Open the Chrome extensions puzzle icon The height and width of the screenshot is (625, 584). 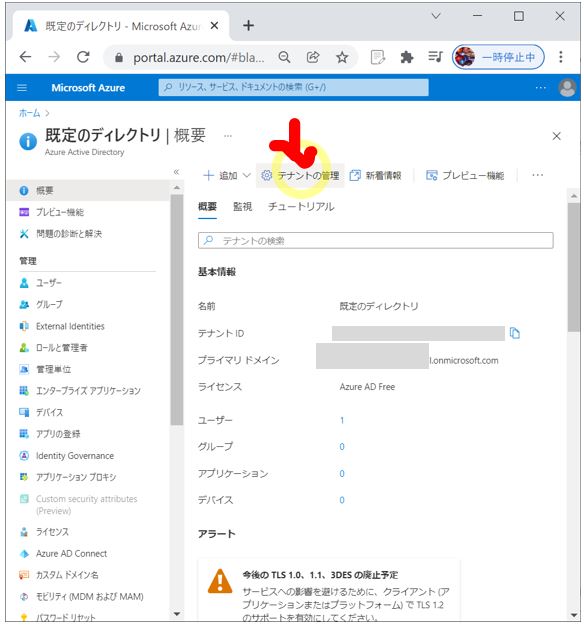click(x=406, y=57)
